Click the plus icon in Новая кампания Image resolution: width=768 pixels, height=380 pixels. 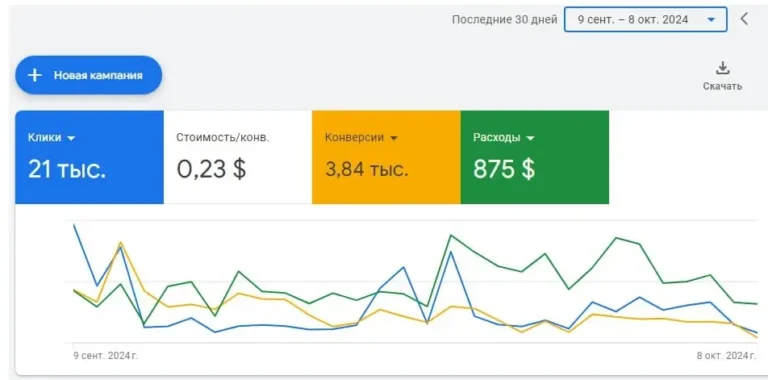coord(34,75)
